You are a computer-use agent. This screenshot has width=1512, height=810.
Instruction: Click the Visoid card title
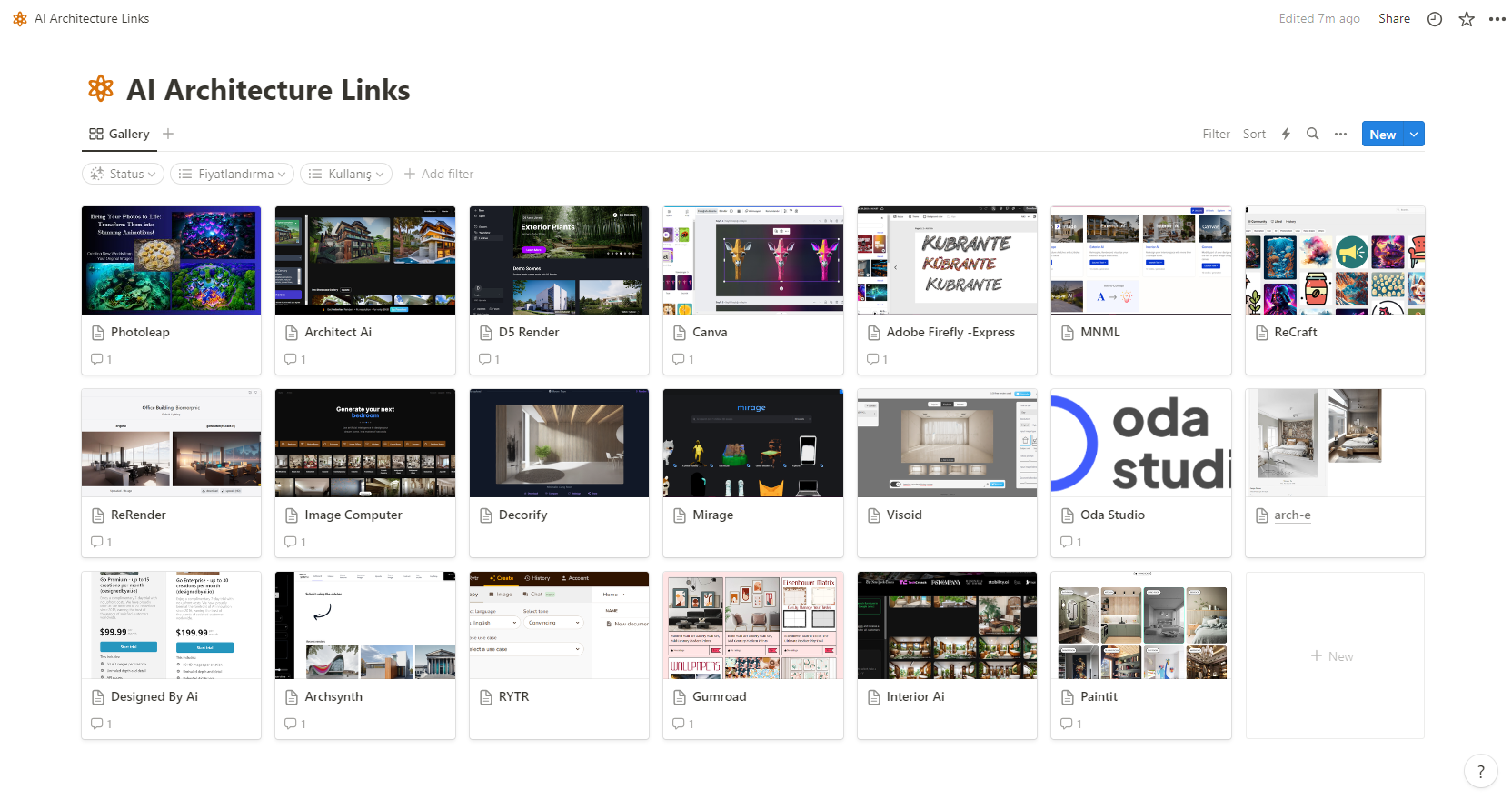pyautogui.click(x=904, y=515)
